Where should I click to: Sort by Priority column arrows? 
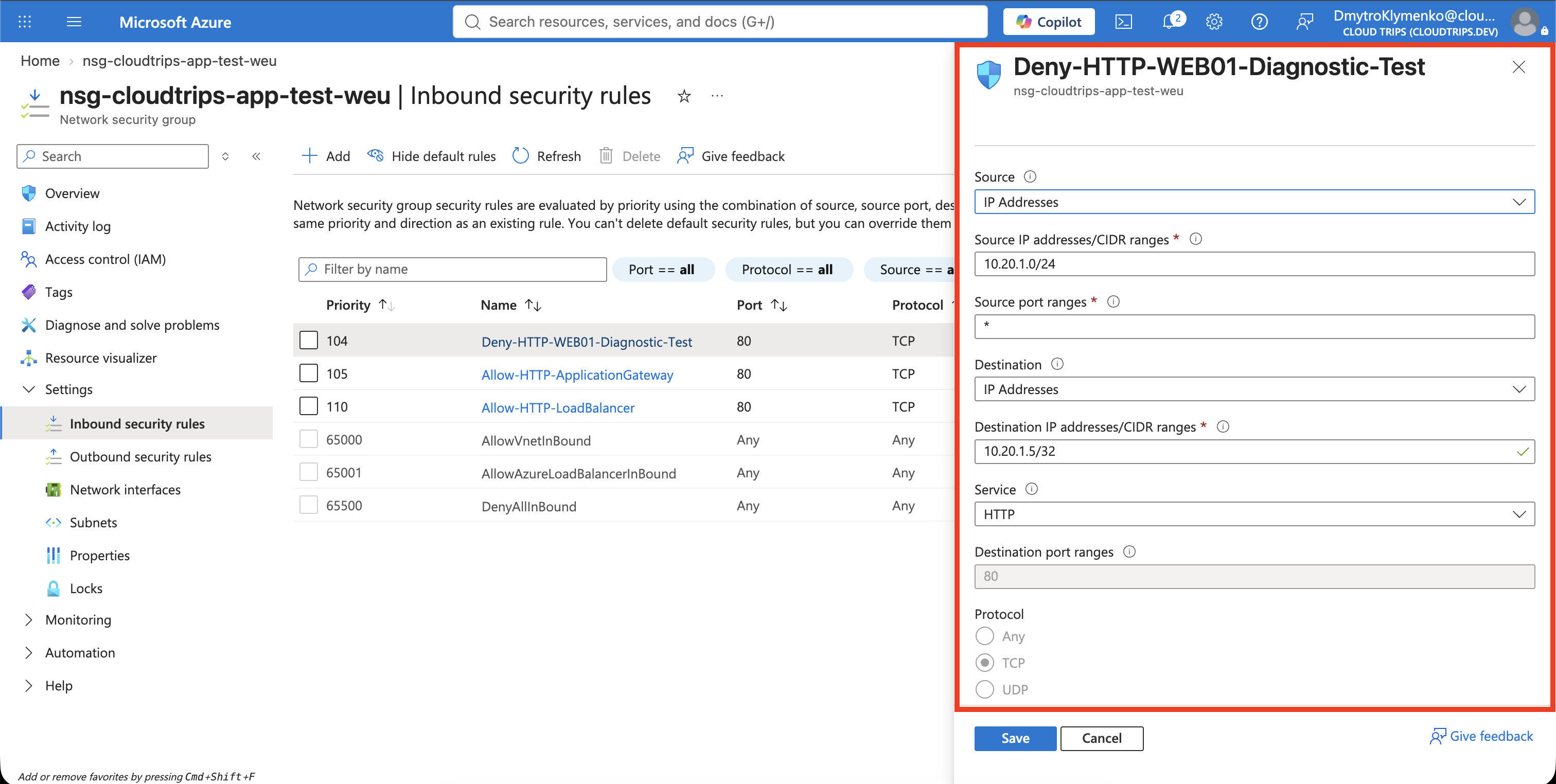tap(386, 305)
